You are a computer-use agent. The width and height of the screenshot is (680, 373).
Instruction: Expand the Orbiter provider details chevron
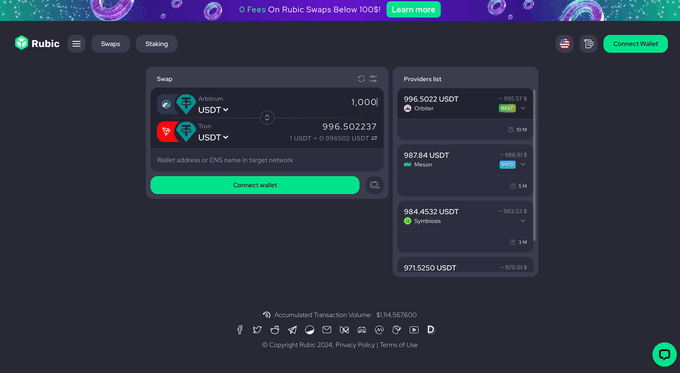pos(523,108)
